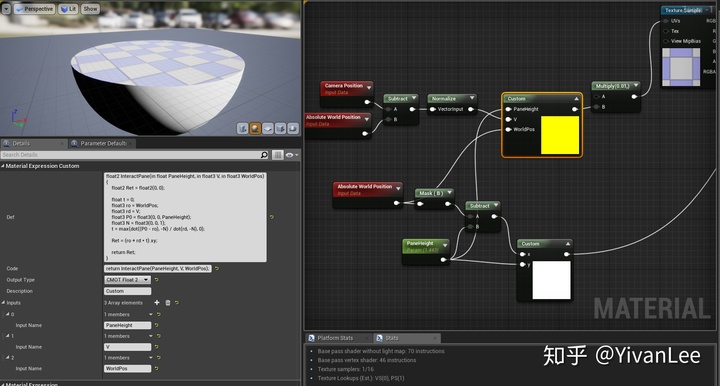Click the white preview on lower Custom node
The image size is (720, 386).
coord(551,280)
